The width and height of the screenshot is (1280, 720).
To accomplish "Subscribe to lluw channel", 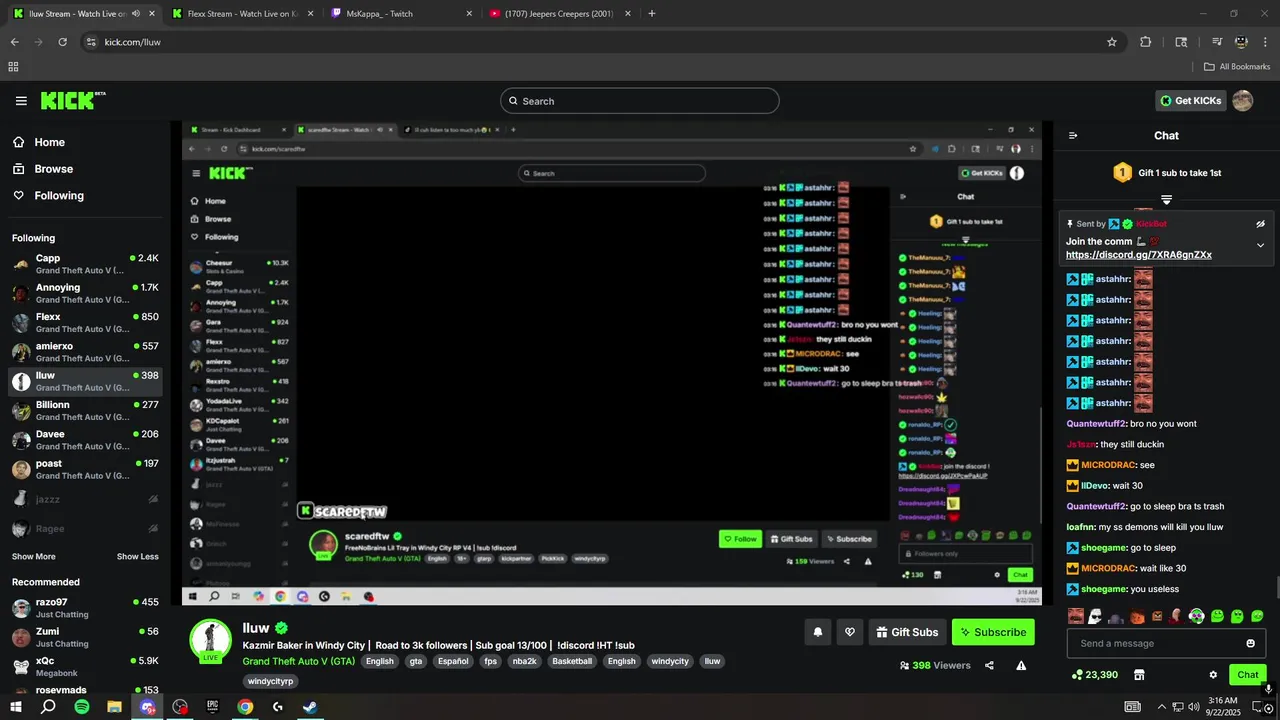I will 993,632.
